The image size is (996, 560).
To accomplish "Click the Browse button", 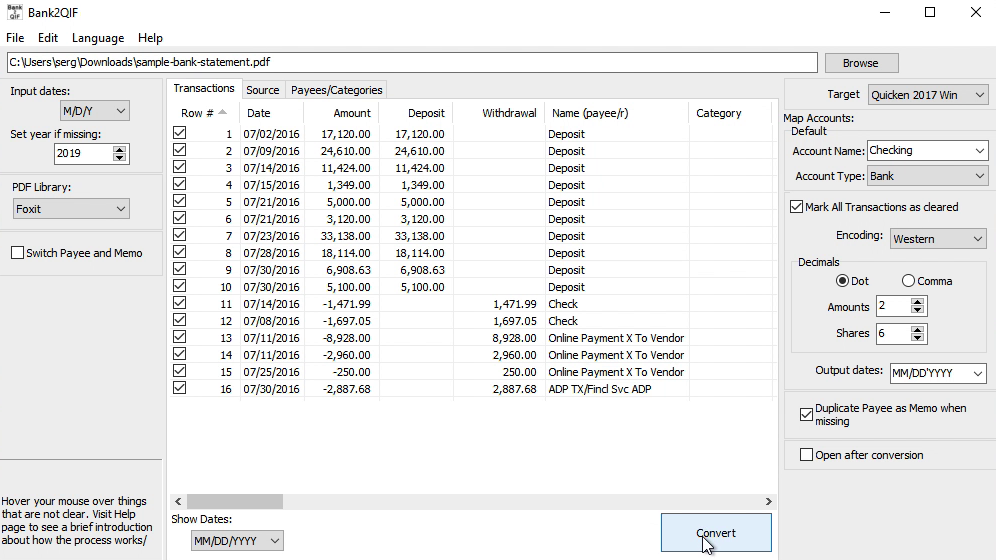I will click(861, 63).
